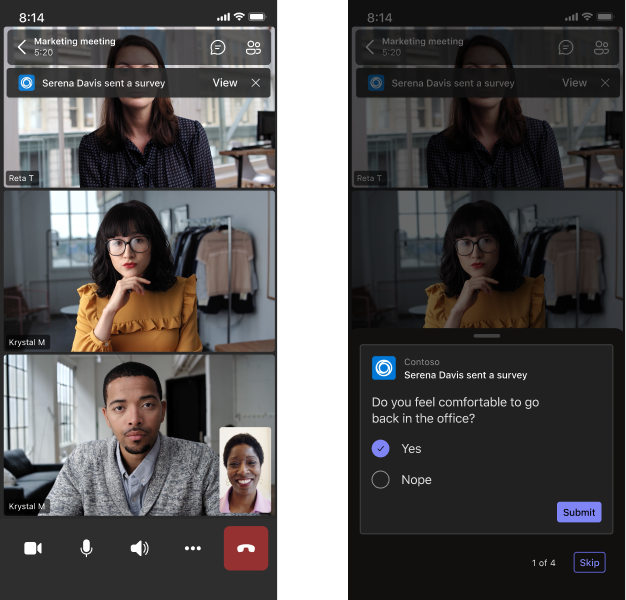Skip the survey question
The image size is (626, 600).
[589, 562]
